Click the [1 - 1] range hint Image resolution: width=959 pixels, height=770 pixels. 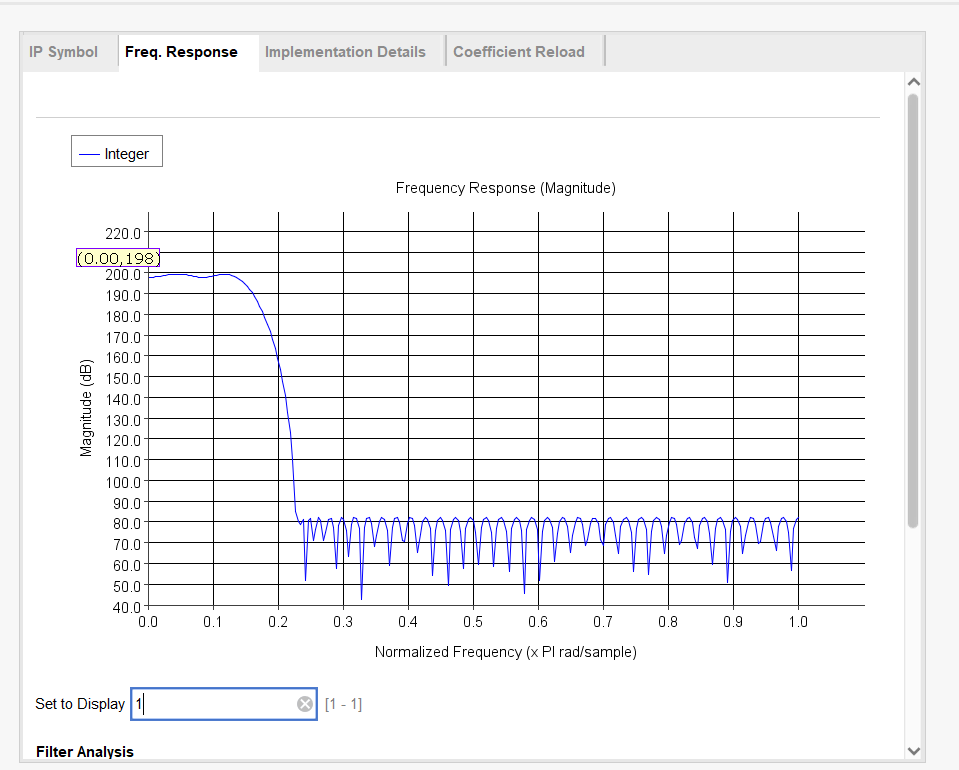click(343, 704)
